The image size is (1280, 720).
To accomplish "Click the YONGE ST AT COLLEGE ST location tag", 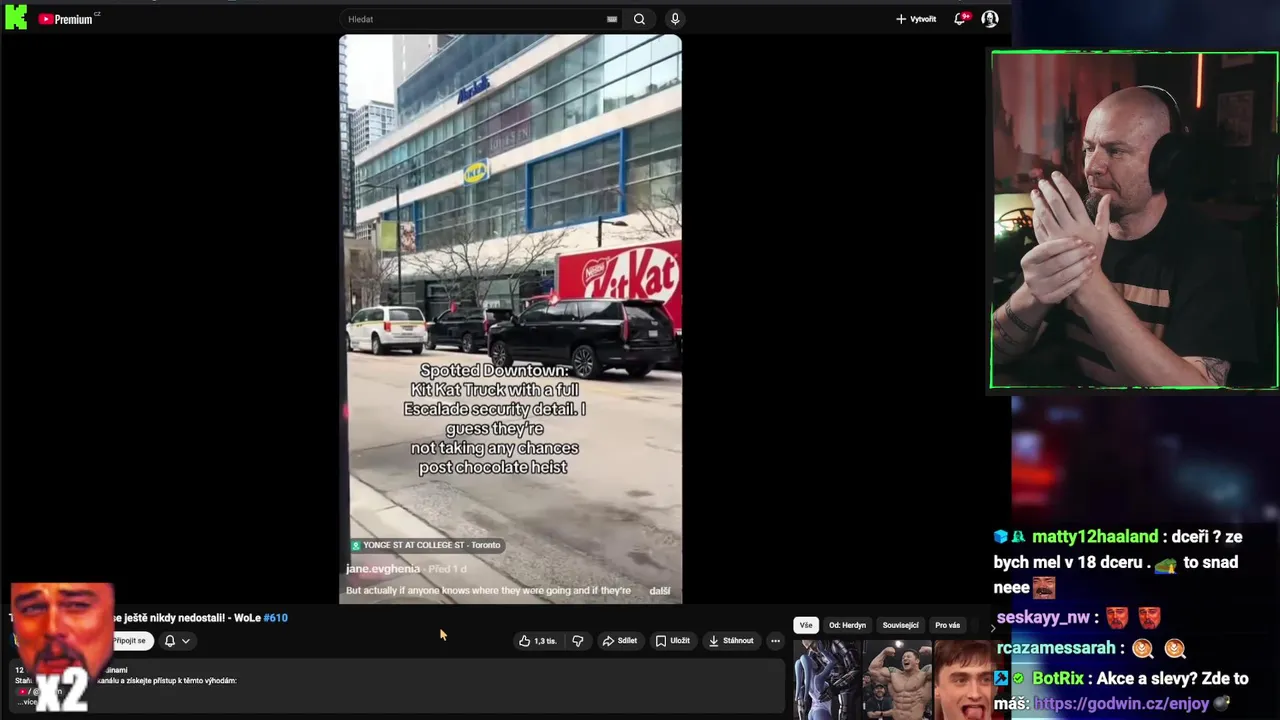I will (426, 545).
